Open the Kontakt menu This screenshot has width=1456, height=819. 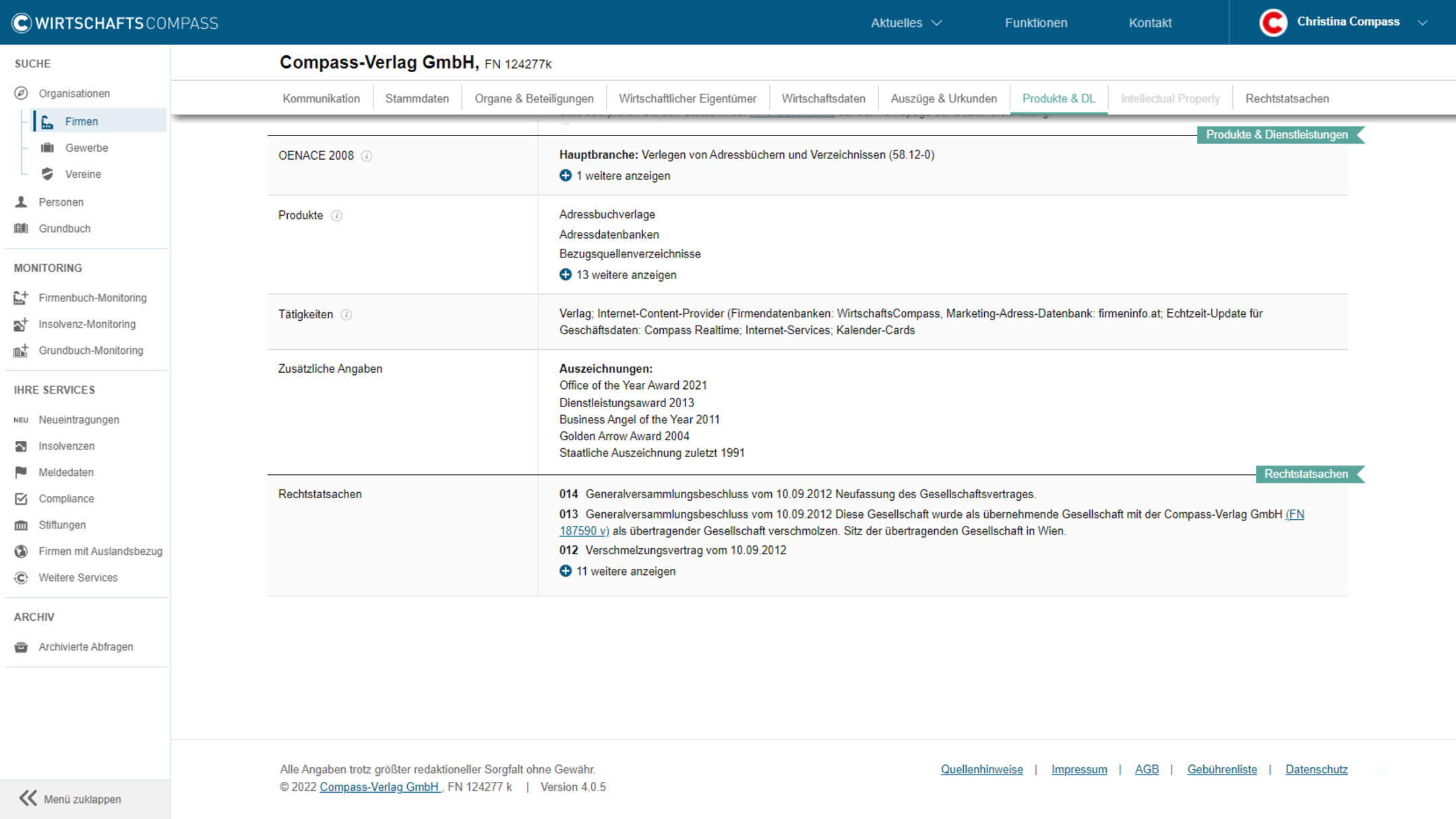point(1151,22)
